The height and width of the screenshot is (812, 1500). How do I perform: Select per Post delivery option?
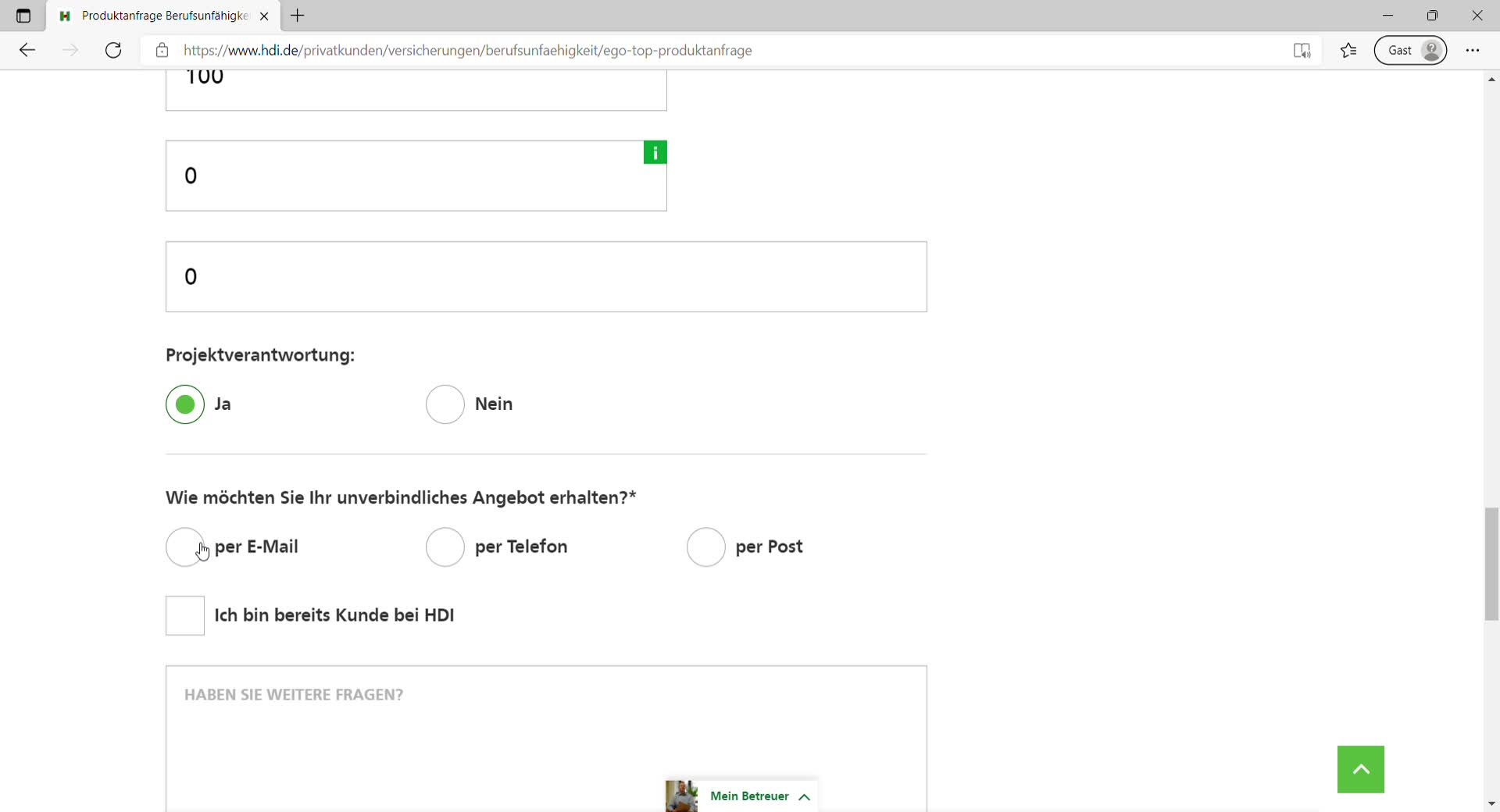tap(705, 547)
